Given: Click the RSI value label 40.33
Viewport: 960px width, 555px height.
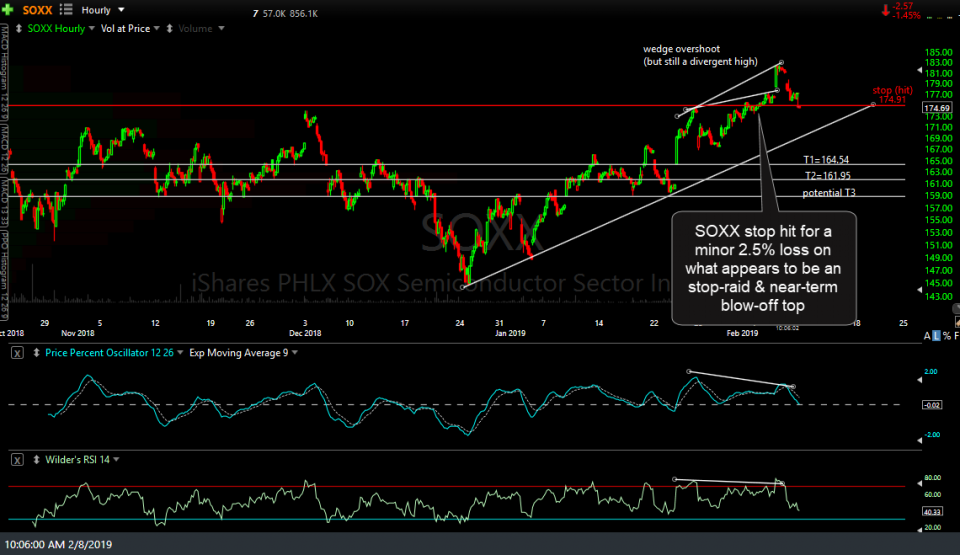Looking at the screenshot, I should tap(932, 512).
